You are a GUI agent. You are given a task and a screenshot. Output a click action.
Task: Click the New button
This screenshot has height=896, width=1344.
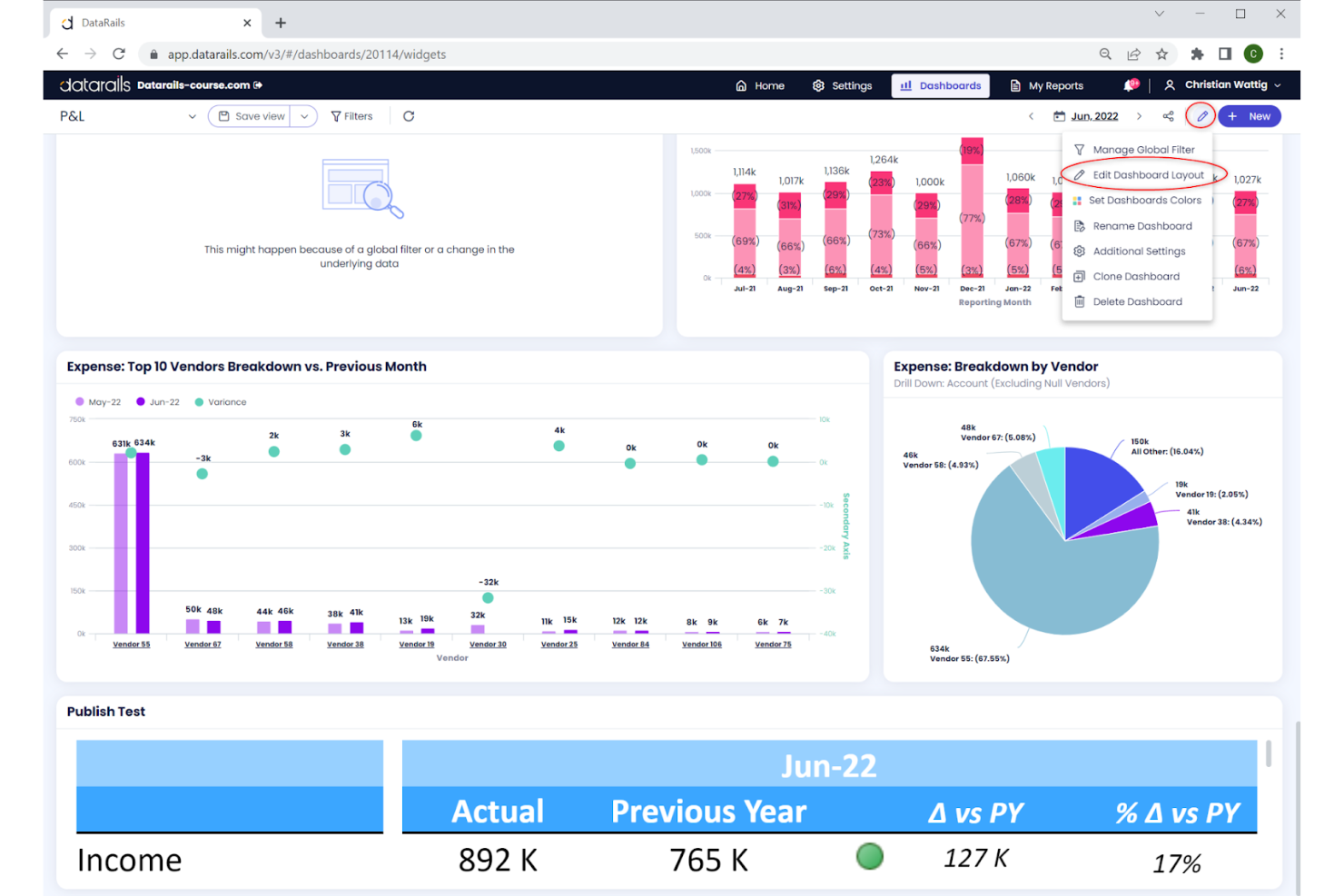click(1250, 115)
